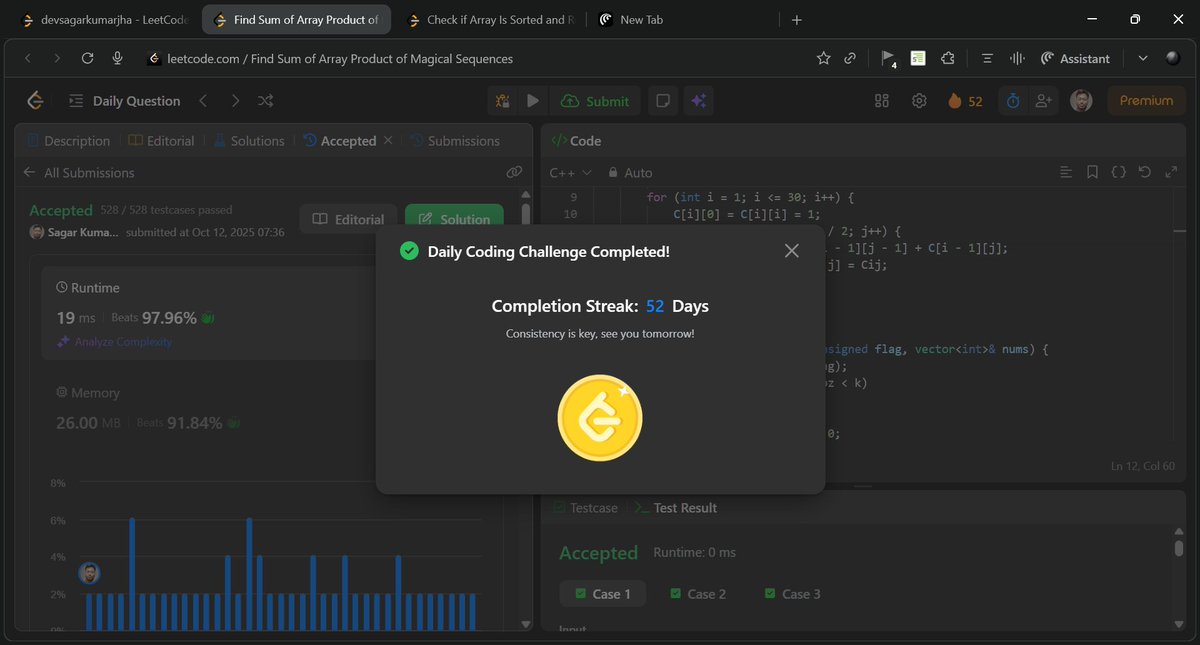Screen dimensions: 1200x645
Task: Open the Assistant panel
Action: click(1075, 59)
